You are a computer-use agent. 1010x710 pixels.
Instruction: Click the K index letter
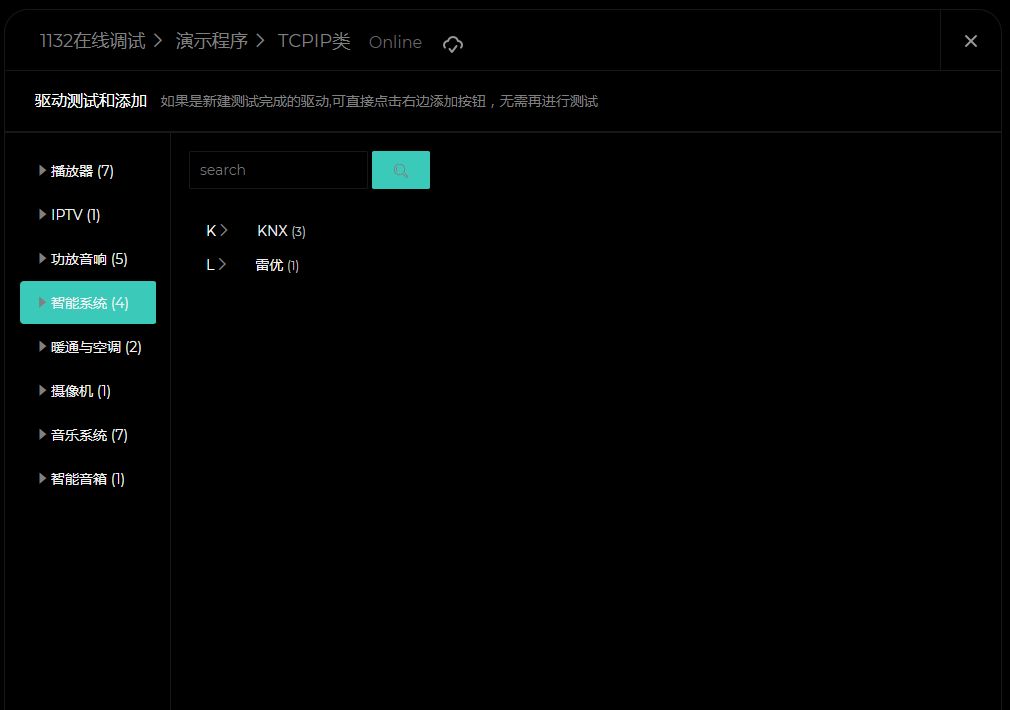(x=211, y=231)
